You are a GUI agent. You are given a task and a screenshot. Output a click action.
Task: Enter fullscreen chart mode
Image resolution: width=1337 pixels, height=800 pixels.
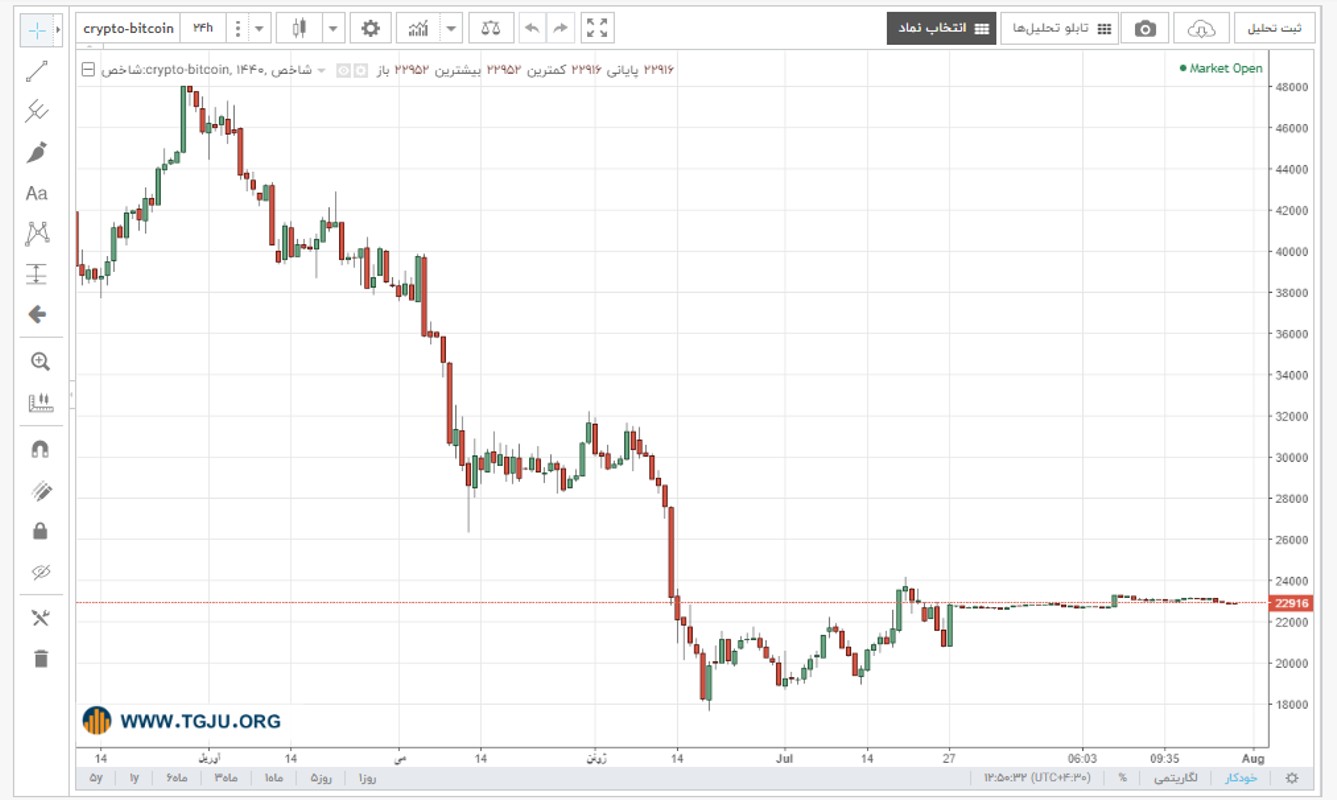(597, 28)
